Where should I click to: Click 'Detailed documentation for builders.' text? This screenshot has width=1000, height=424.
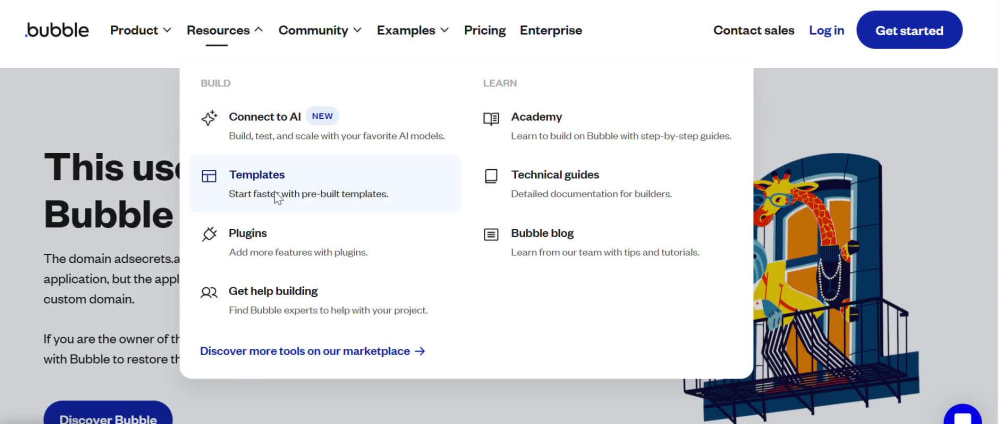click(591, 194)
